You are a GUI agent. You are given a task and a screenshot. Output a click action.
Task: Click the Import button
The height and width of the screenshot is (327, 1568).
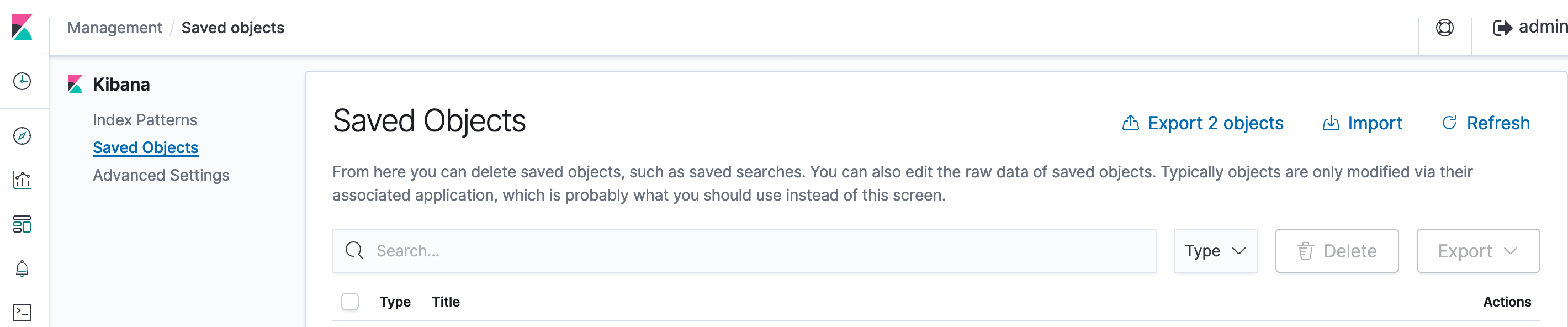1362,123
